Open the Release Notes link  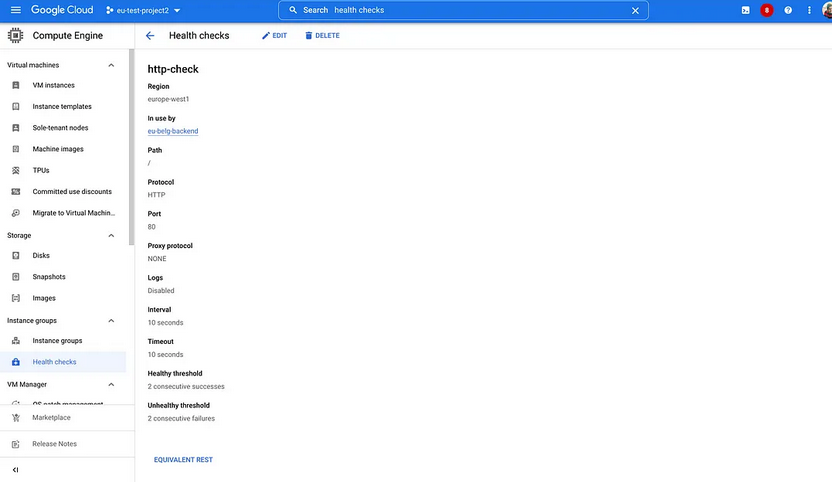tap(55, 444)
